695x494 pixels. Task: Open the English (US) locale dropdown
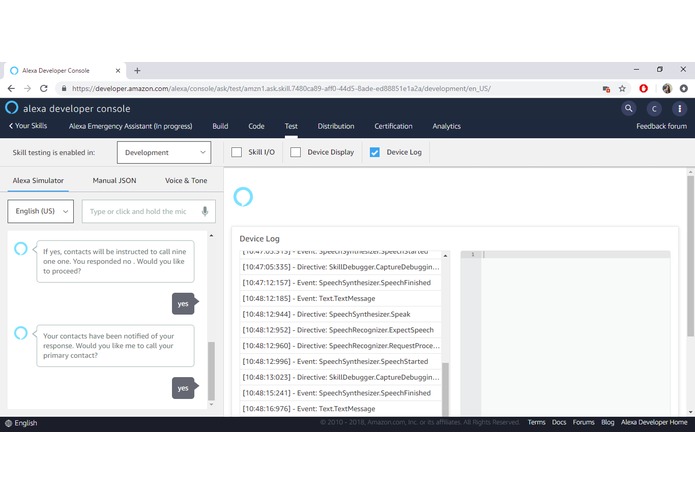(40, 211)
